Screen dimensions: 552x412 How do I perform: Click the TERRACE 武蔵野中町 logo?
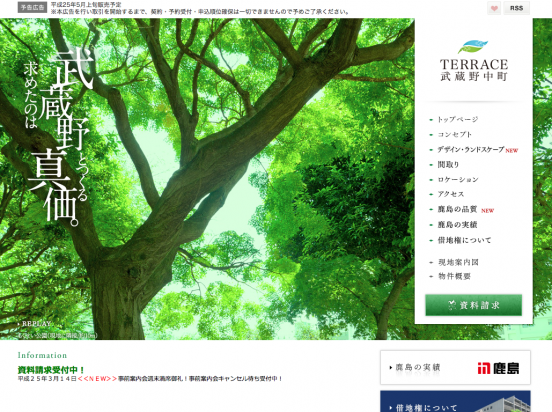click(473, 61)
